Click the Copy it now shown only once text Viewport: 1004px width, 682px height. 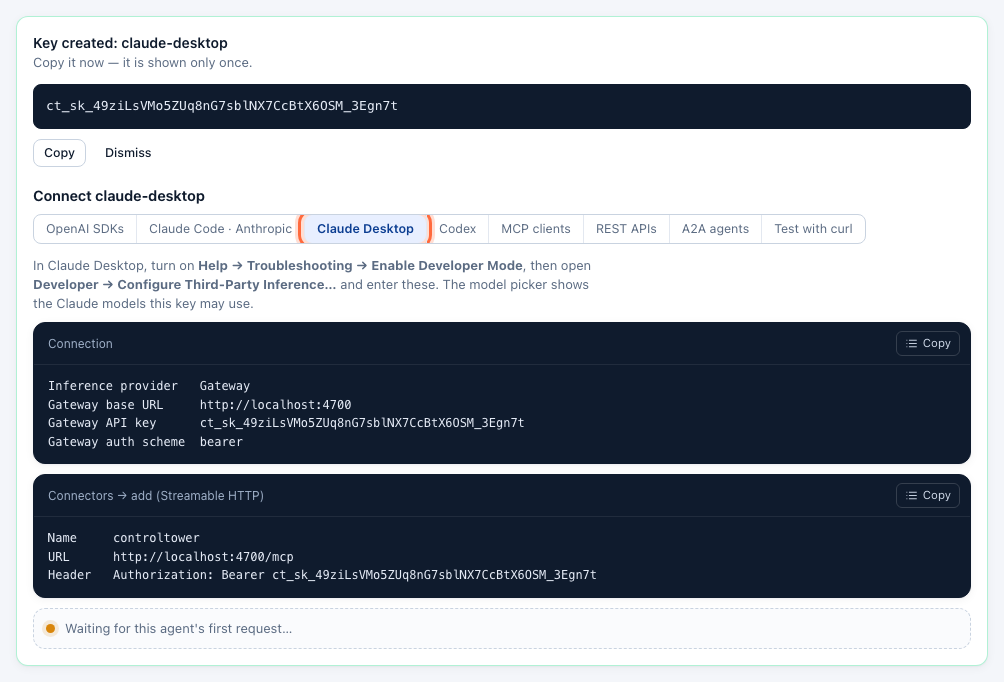tap(143, 63)
